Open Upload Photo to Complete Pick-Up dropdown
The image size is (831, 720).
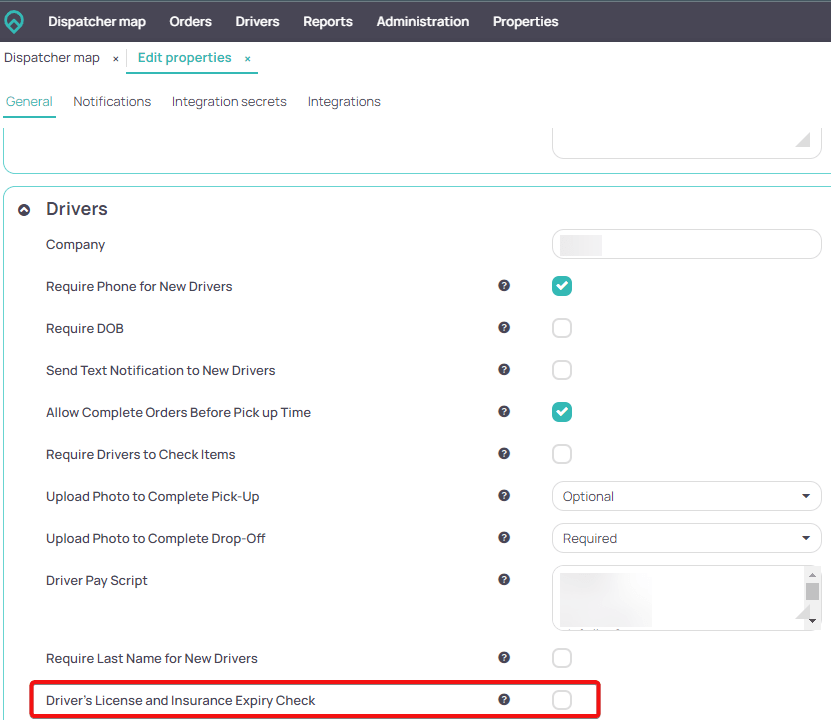(686, 496)
